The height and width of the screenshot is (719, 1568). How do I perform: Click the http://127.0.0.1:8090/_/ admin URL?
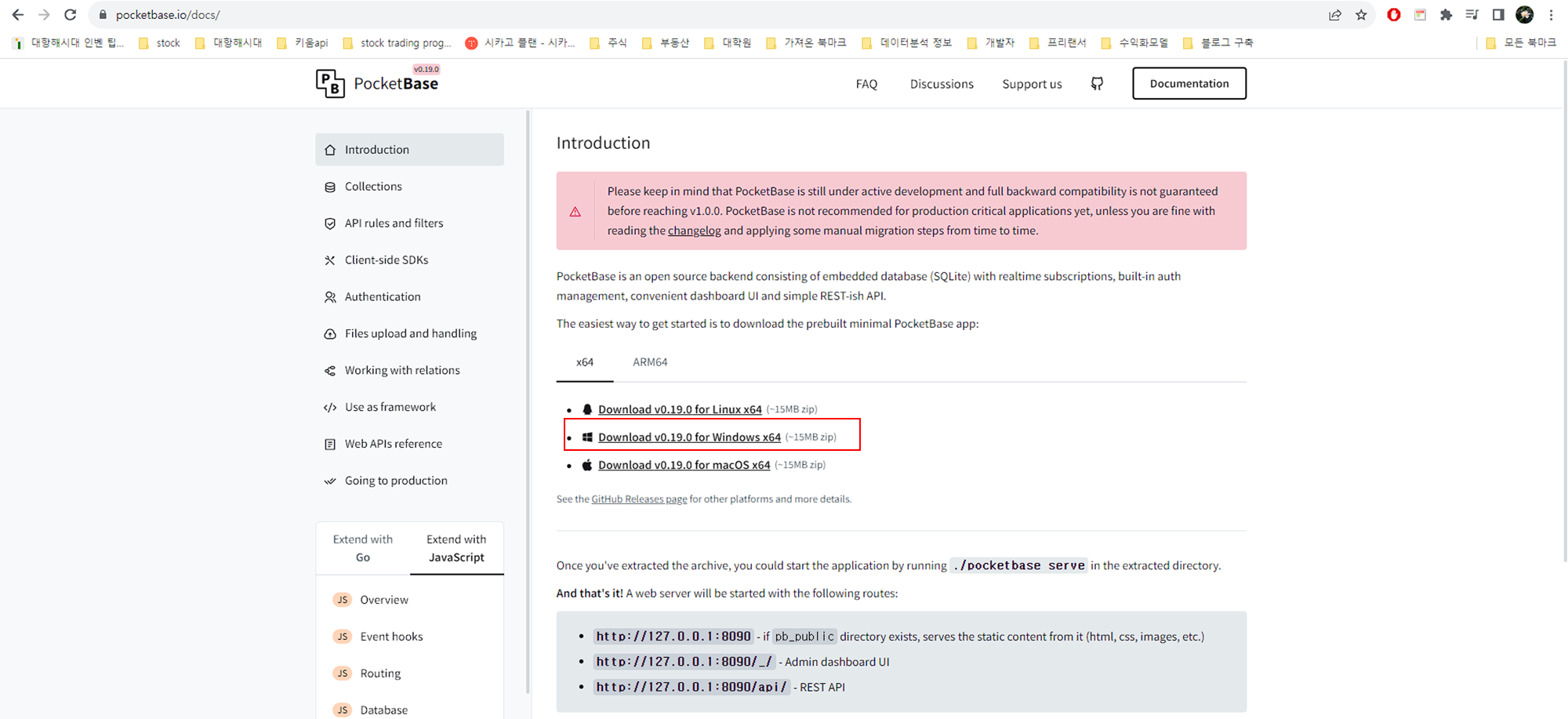(684, 662)
